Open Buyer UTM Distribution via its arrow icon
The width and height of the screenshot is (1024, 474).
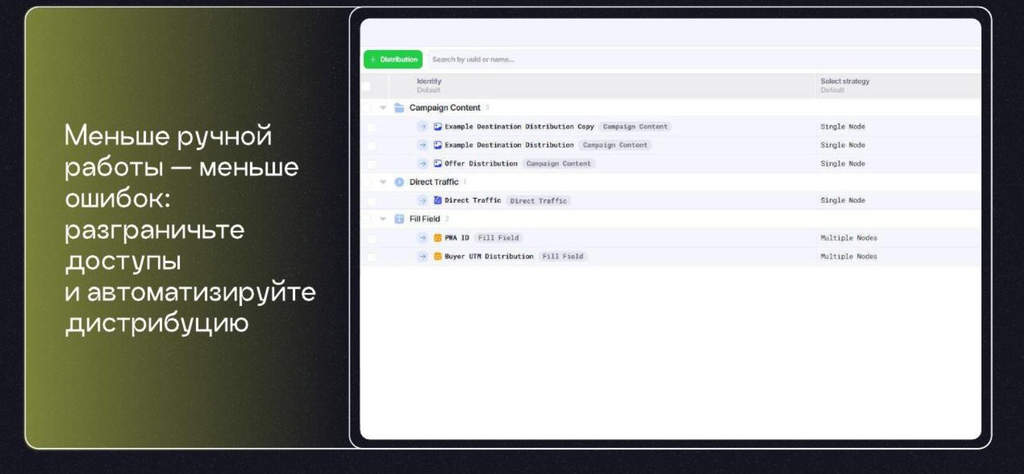423,257
